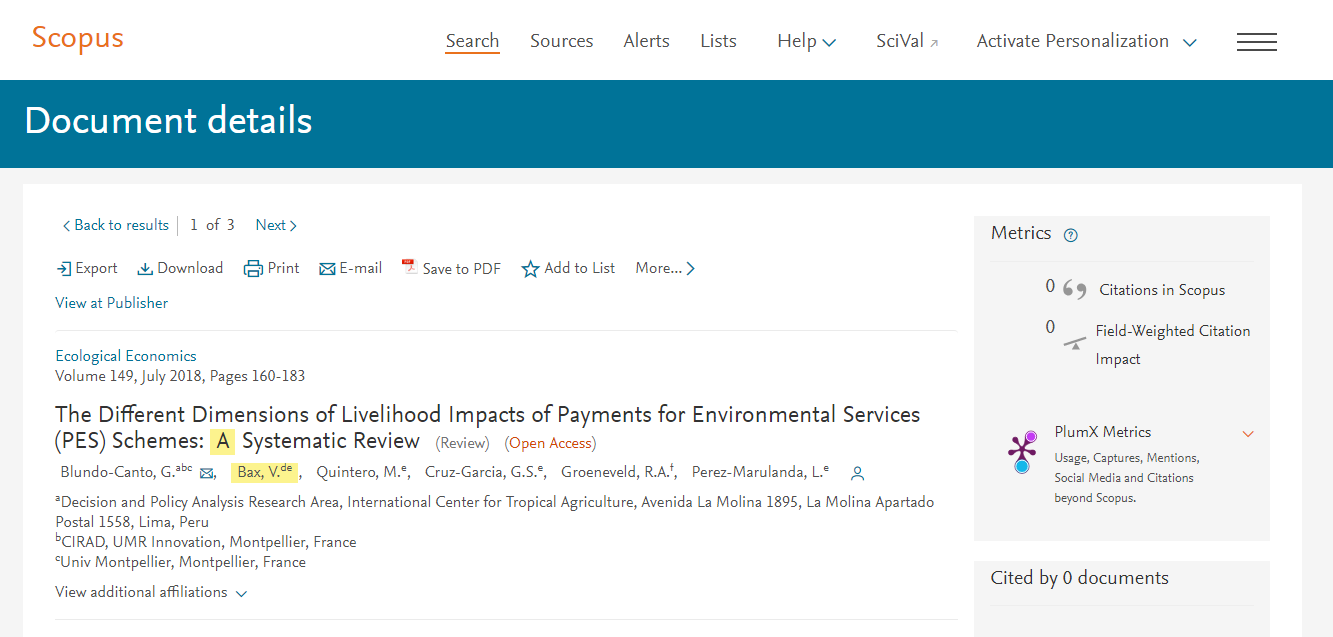Click the Field-Weighted Citation Impact icon
The width and height of the screenshot is (1333, 637).
(x=1075, y=342)
